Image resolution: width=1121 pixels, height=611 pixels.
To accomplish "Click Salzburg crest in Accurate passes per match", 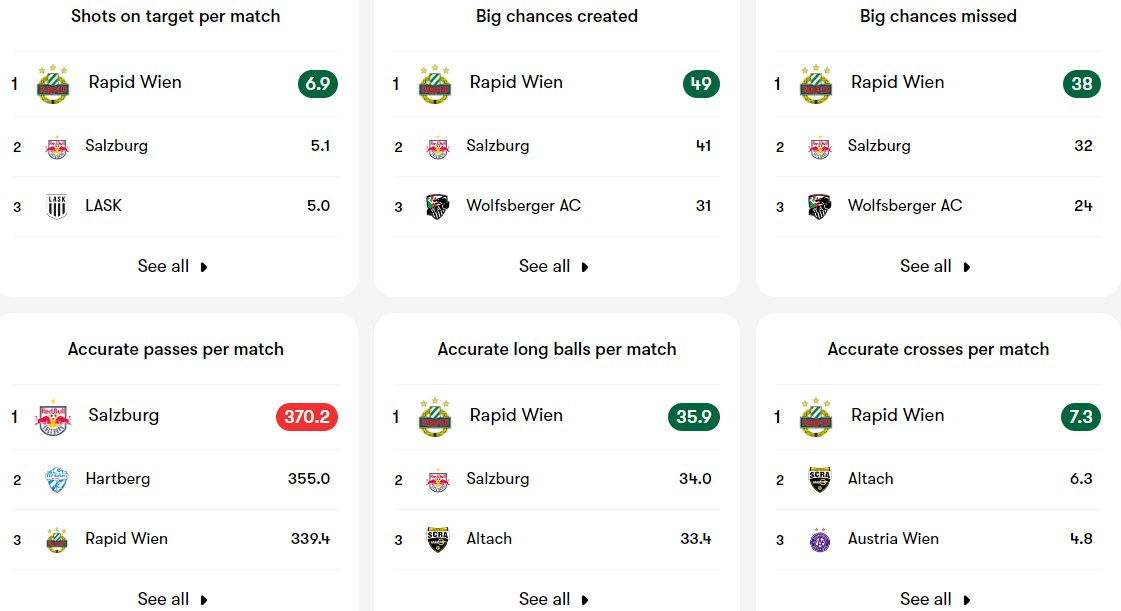I will click(53, 417).
